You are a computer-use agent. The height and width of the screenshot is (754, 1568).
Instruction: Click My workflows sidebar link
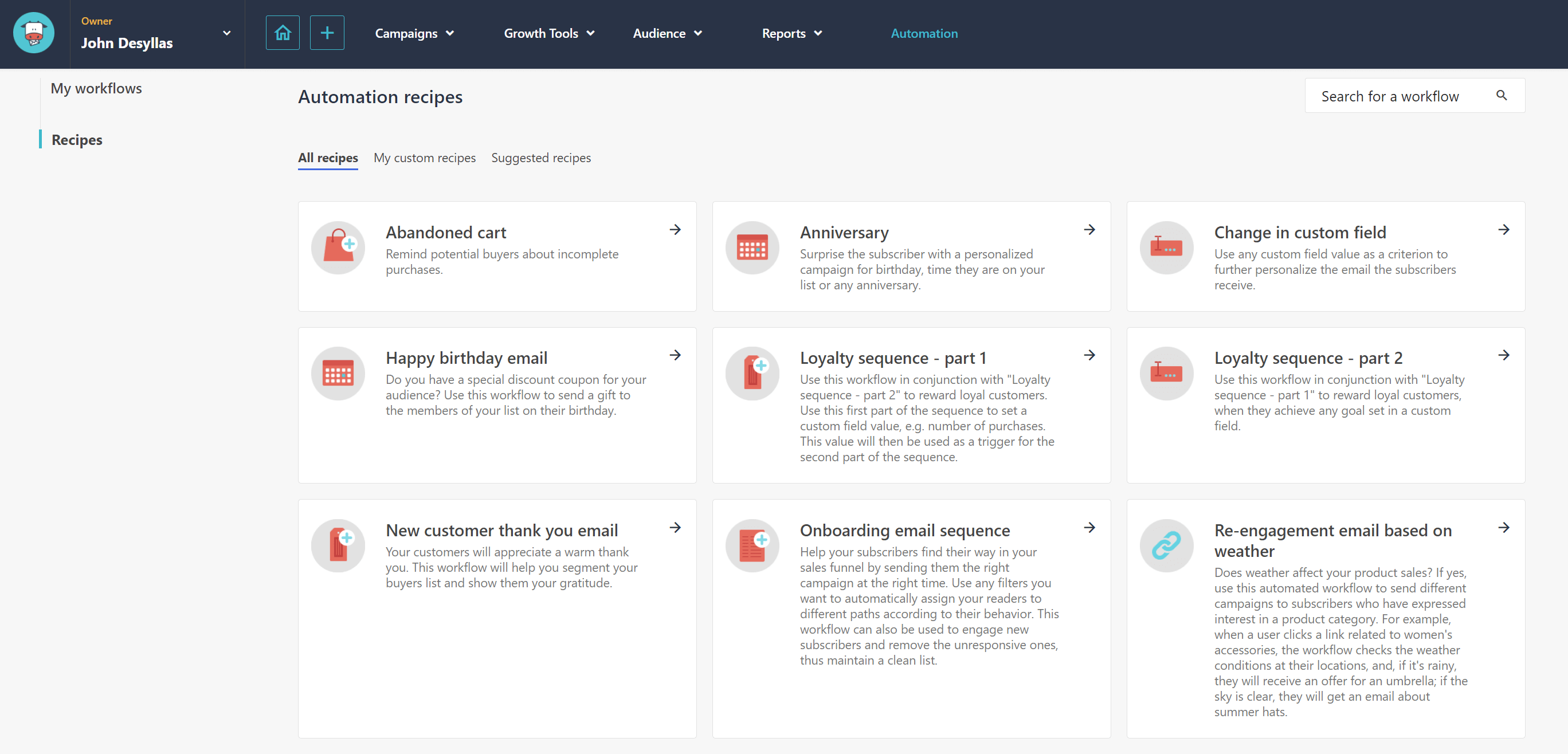click(97, 87)
